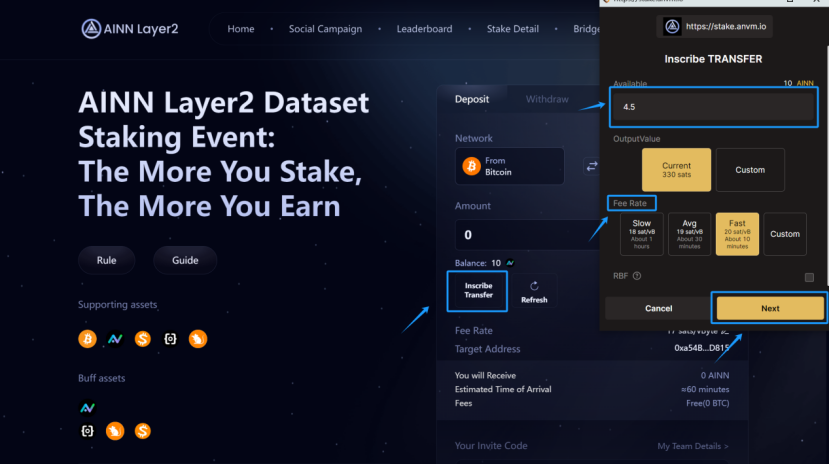This screenshot has width=830, height=465.
Task: Click the Free(0 BTC) fees value
Action: coord(708,404)
